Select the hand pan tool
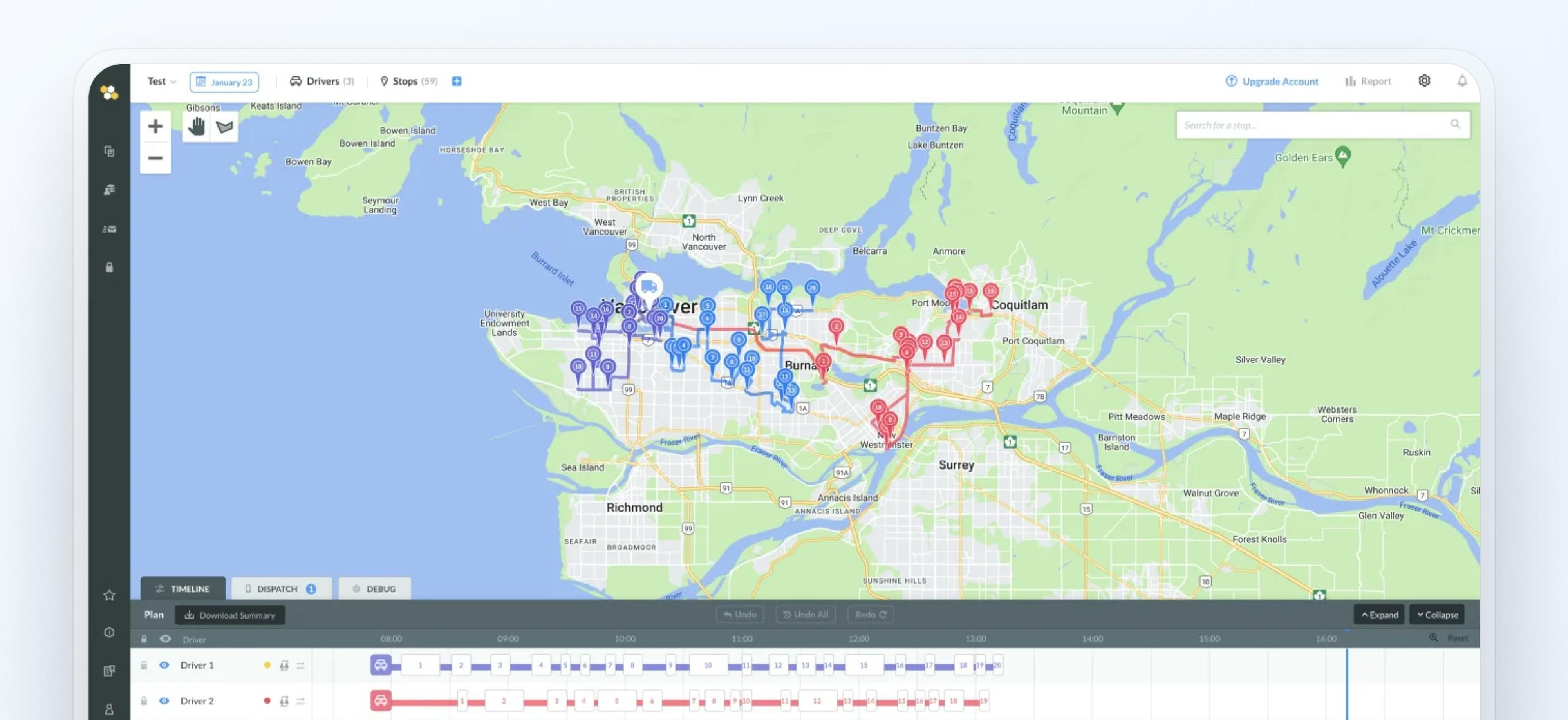Image resolution: width=1568 pixels, height=720 pixels. tap(197, 127)
